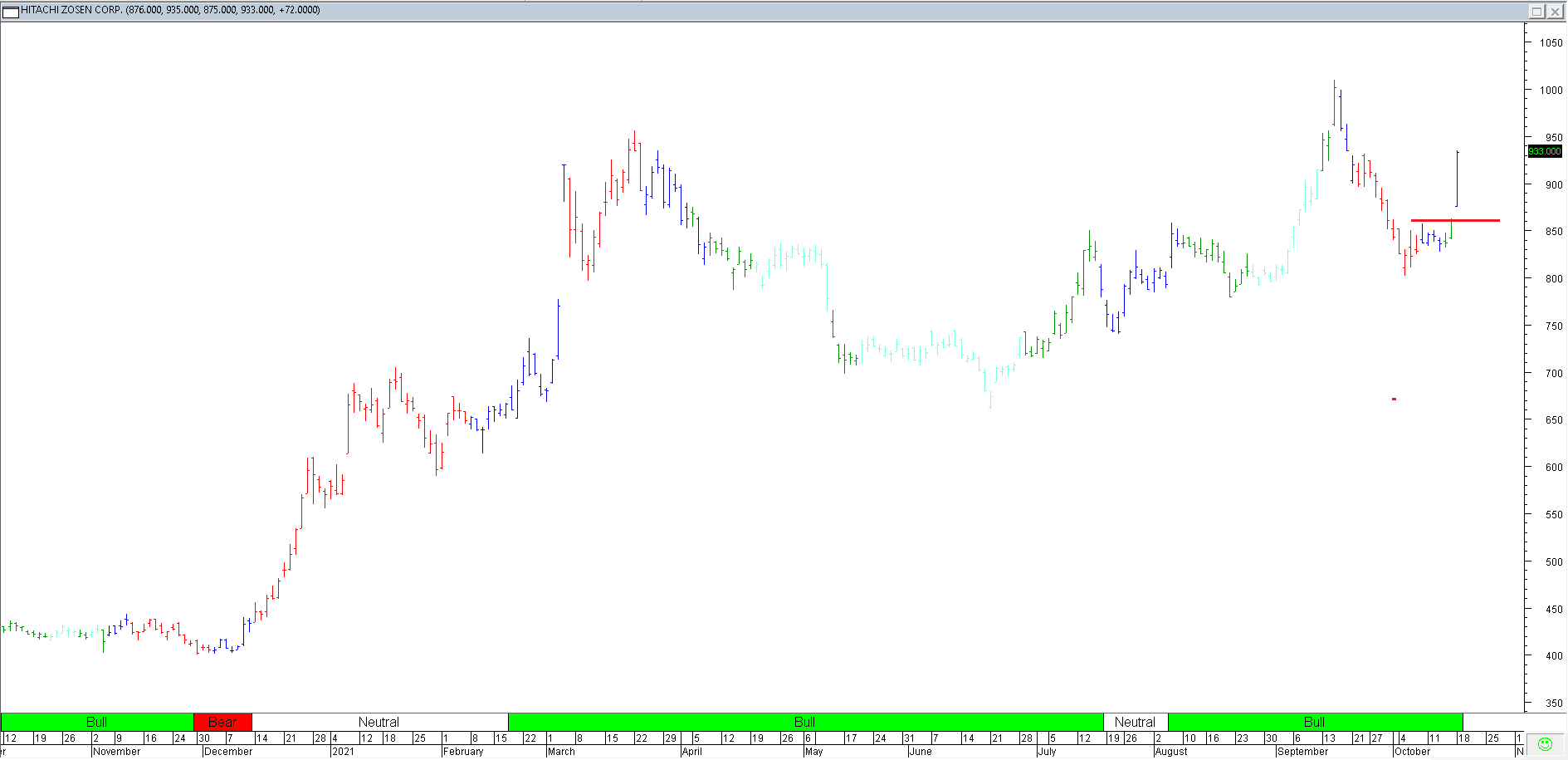Click the February month label
Image resolution: width=1568 pixels, height=760 pixels.
pos(463,752)
